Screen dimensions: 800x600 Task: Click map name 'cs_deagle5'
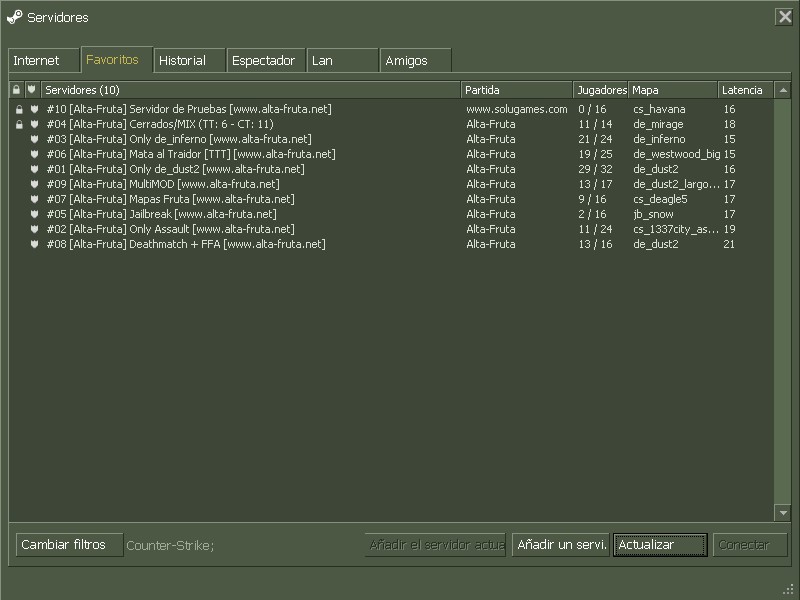click(660, 199)
